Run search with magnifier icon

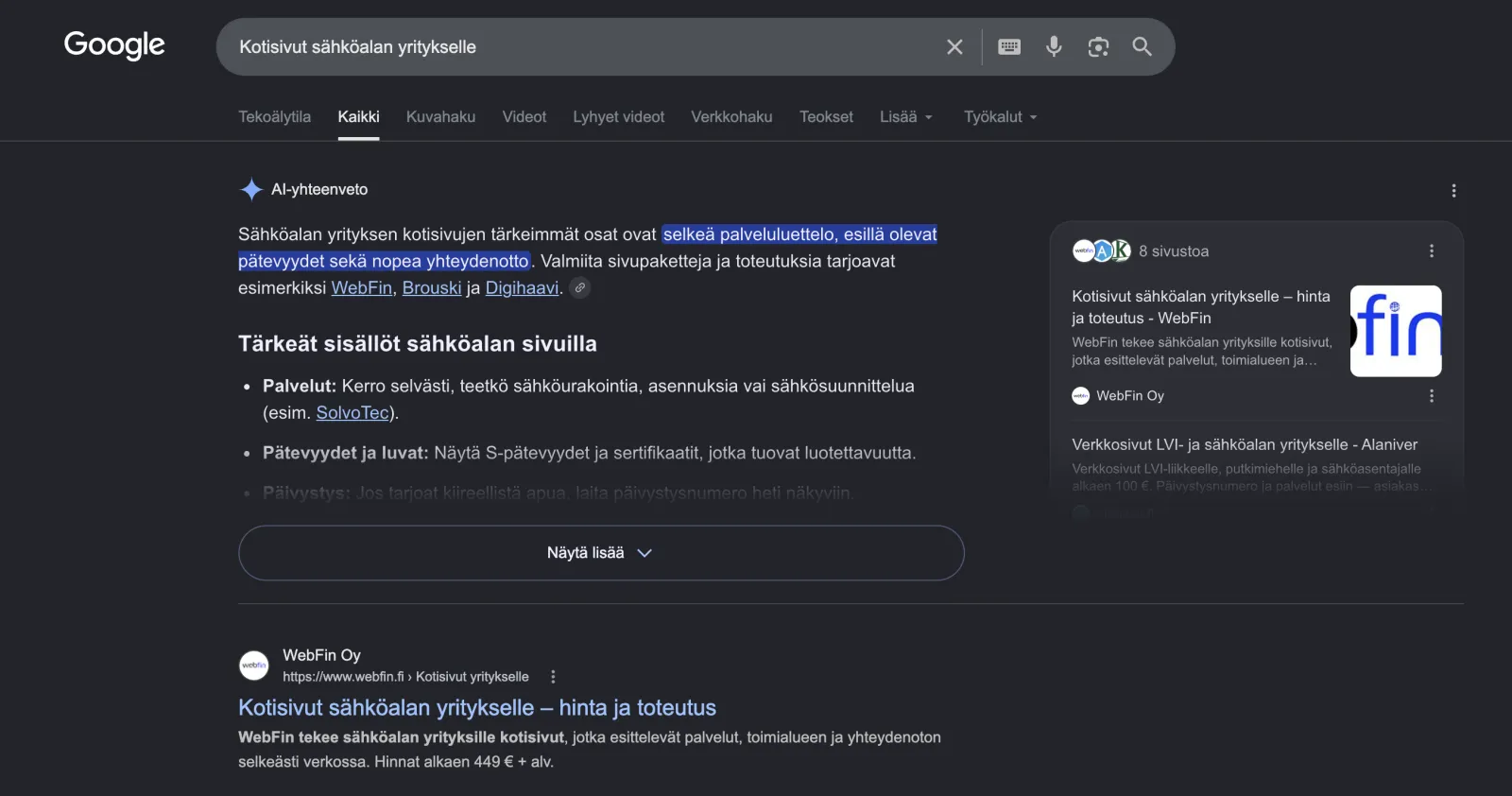1142,46
